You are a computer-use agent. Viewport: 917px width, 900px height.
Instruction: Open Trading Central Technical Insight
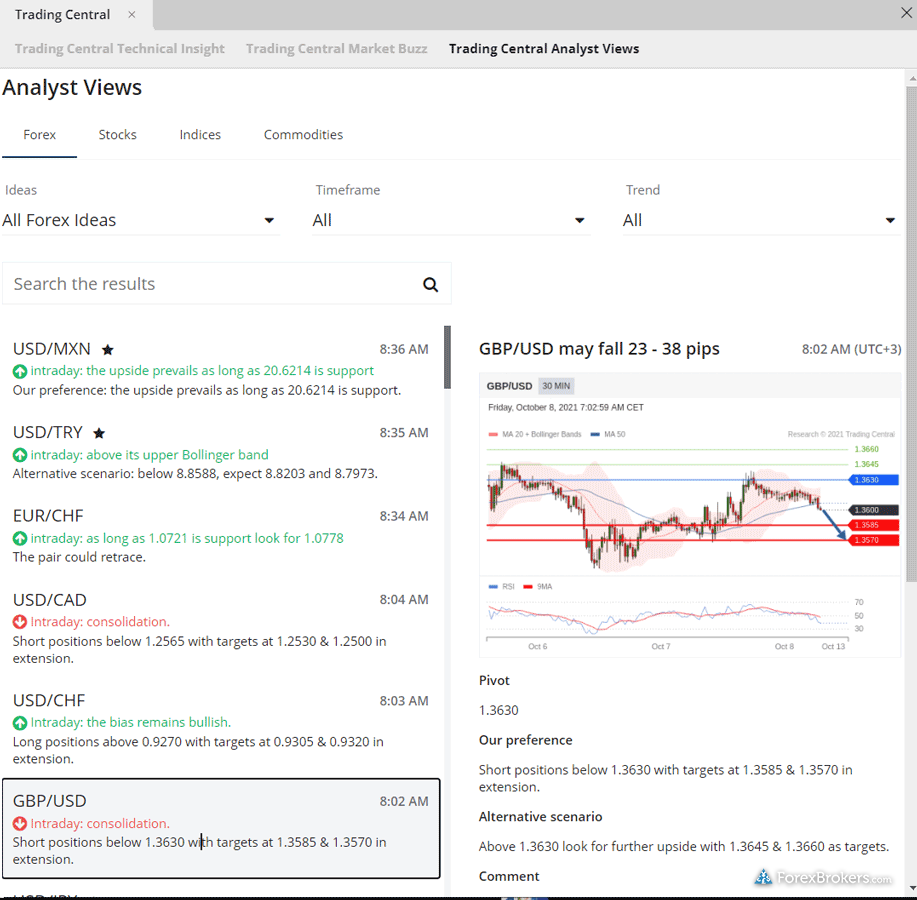click(120, 48)
